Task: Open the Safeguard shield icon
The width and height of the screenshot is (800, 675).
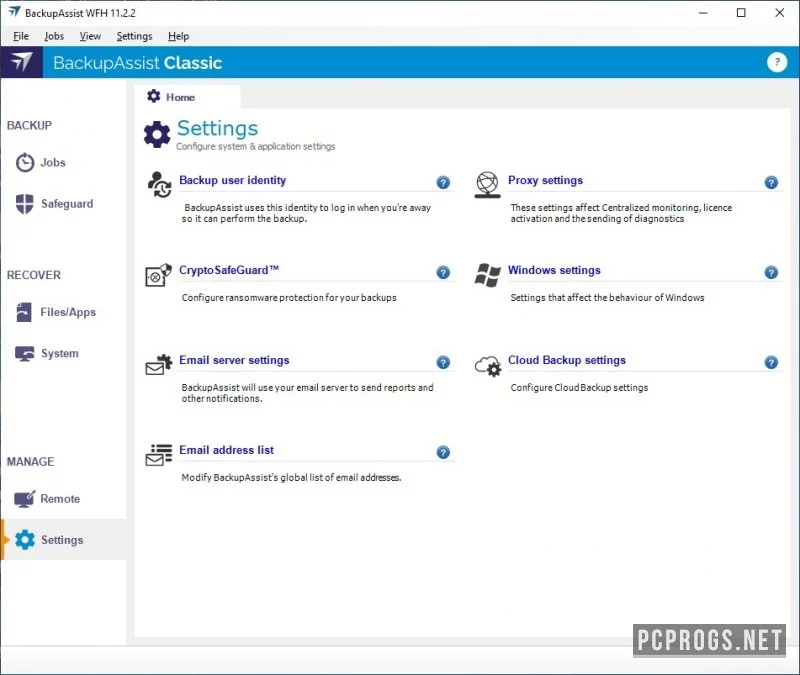Action: (24, 204)
